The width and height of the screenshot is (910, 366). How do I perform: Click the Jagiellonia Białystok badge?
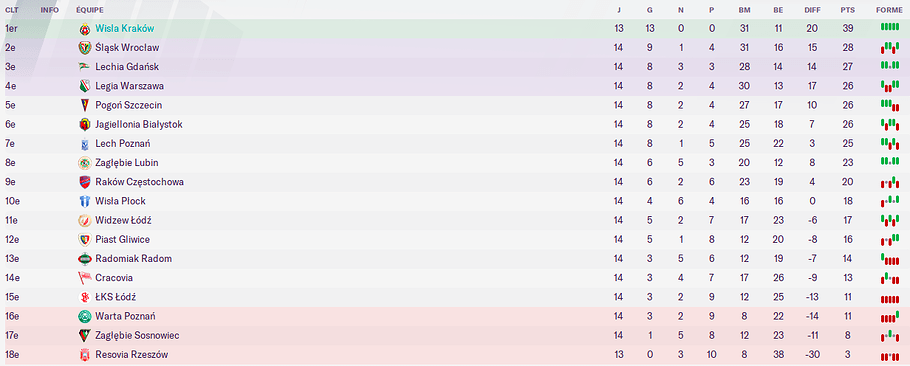pyautogui.click(x=85, y=124)
